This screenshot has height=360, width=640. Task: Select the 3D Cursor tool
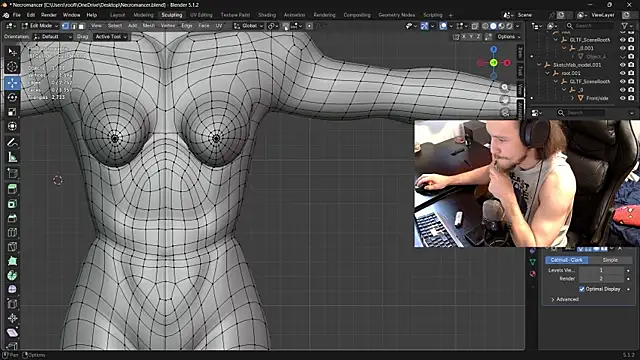(x=13, y=67)
